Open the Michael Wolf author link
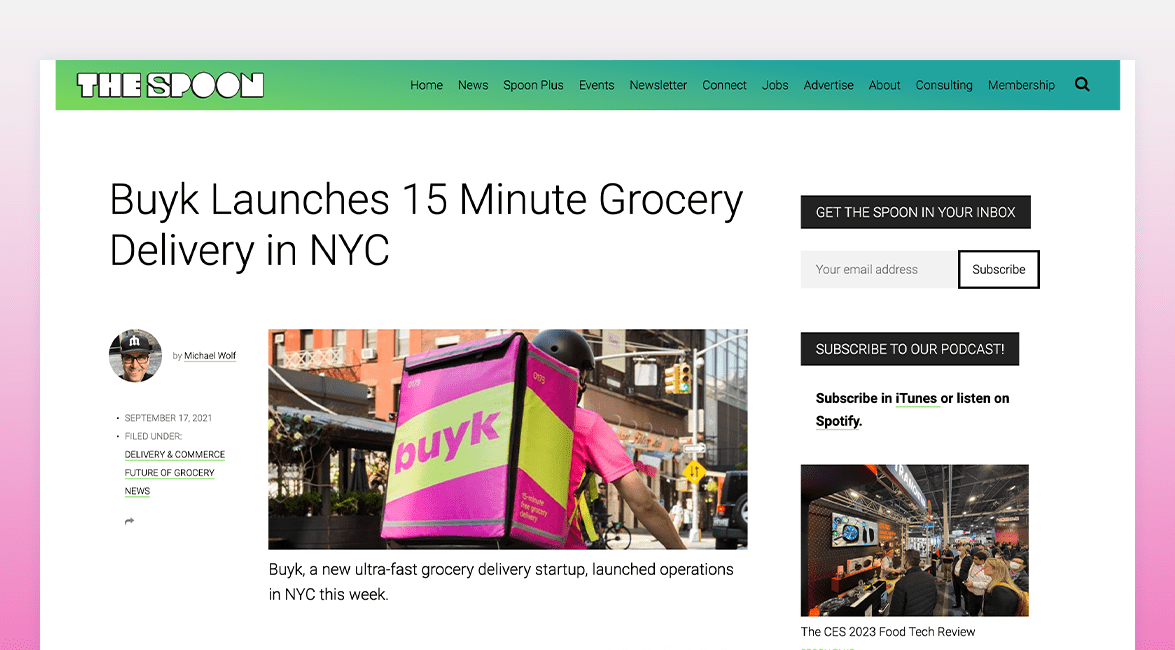The height and width of the screenshot is (650, 1175). coord(210,356)
